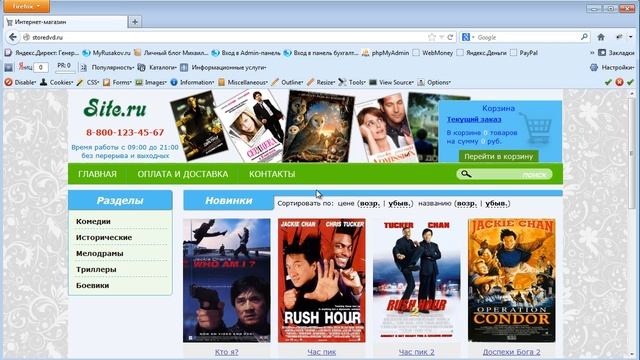Open the Cookies developer toolbar menu

click(57, 82)
